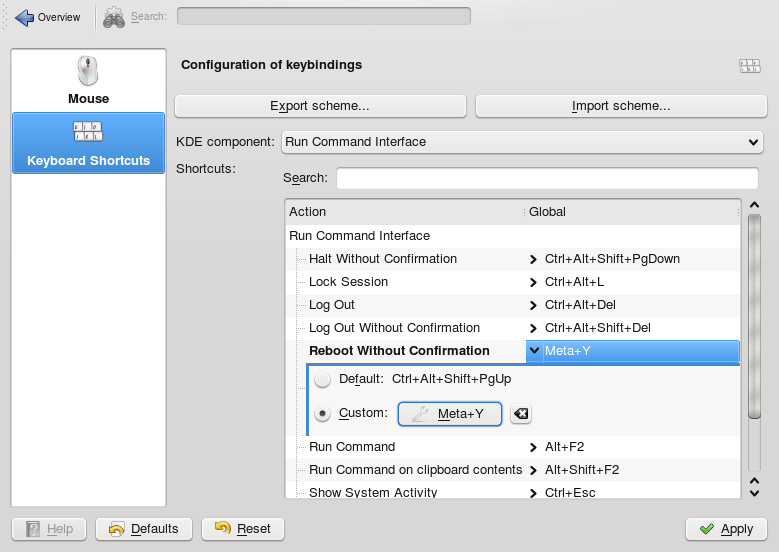
Task: Expand the Run Command Alt+F2 shortcut
Action: 534,447
